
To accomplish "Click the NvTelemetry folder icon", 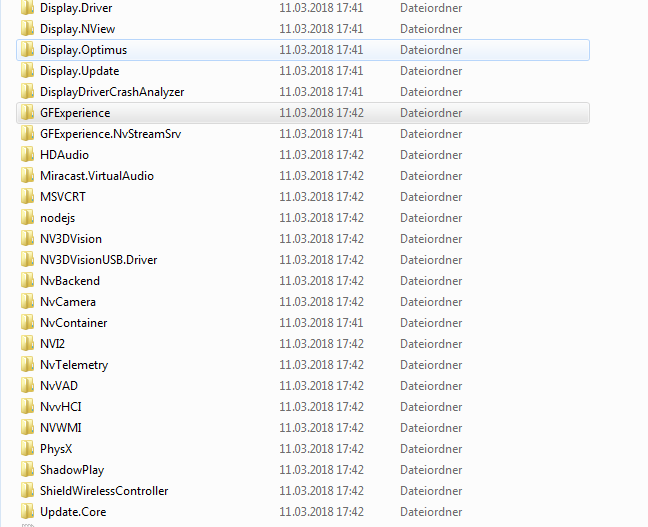I will [x=27, y=365].
